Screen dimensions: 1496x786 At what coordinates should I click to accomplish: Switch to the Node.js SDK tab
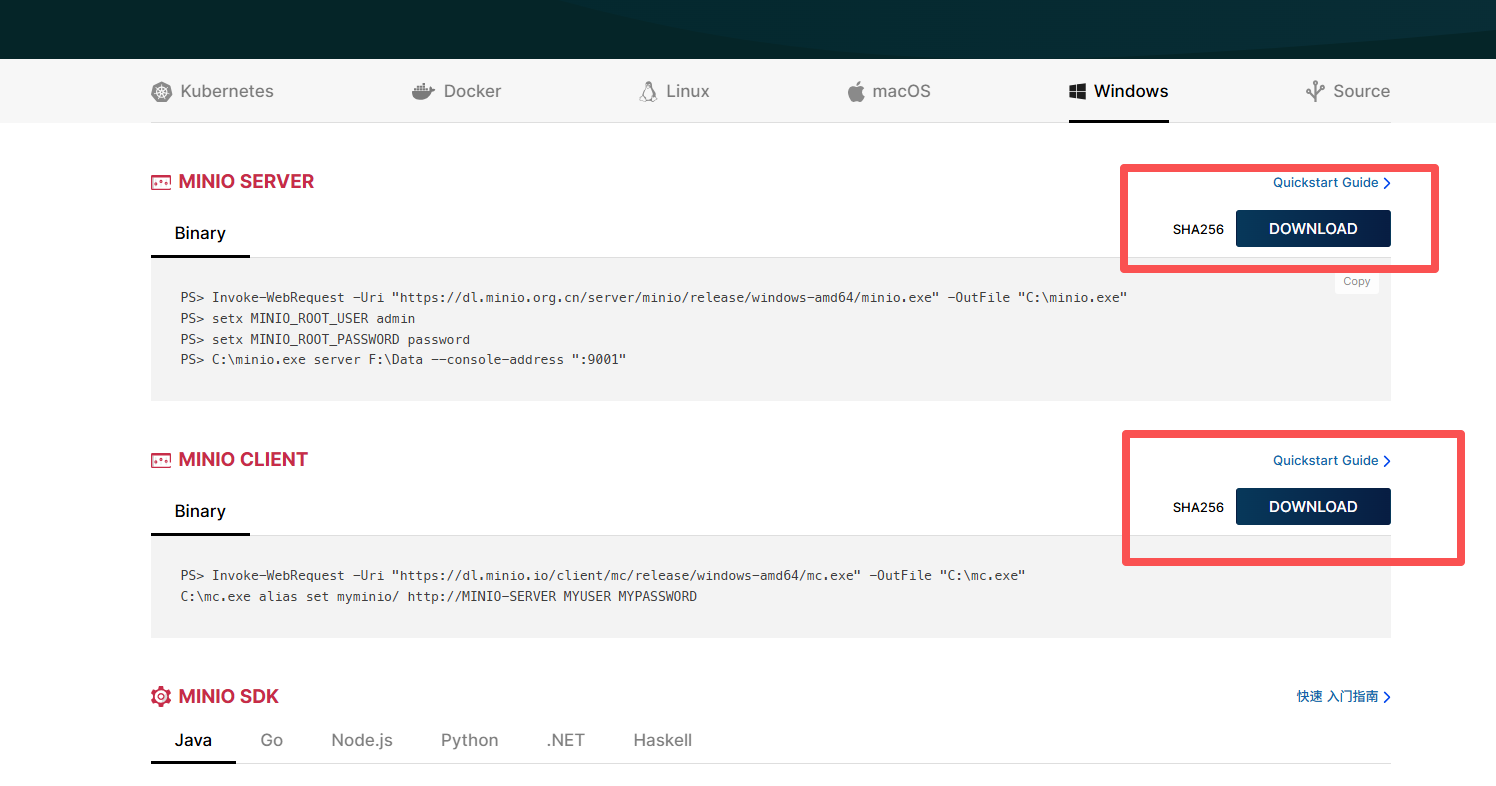(x=362, y=741)
